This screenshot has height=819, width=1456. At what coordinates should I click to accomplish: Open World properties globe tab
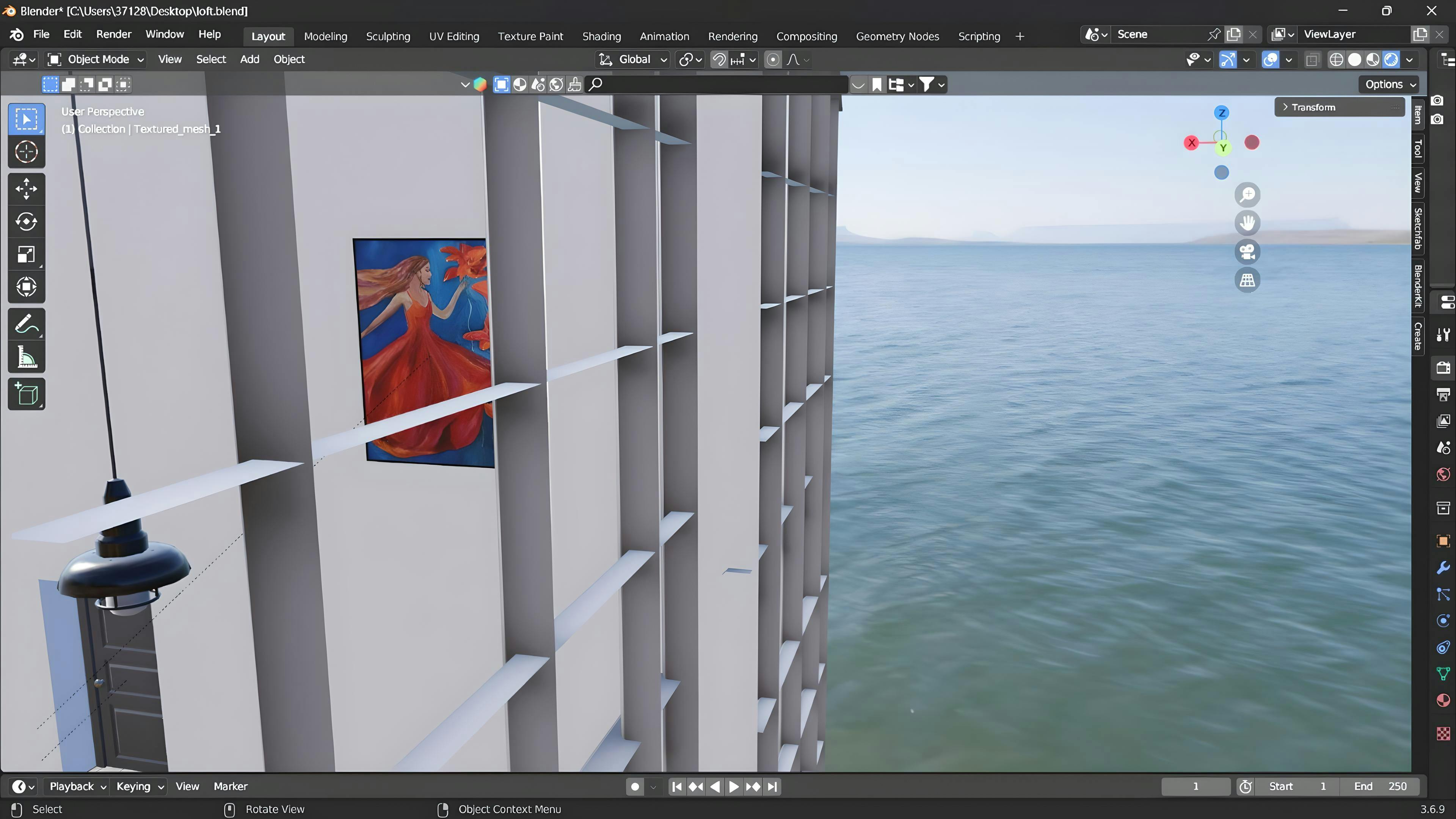pyautogui.click(x=1443, y=474)
